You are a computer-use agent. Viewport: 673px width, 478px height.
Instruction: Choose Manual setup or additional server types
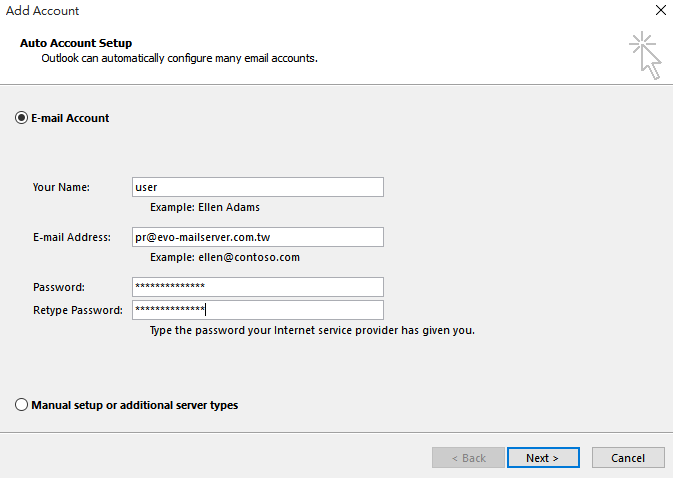21,405
